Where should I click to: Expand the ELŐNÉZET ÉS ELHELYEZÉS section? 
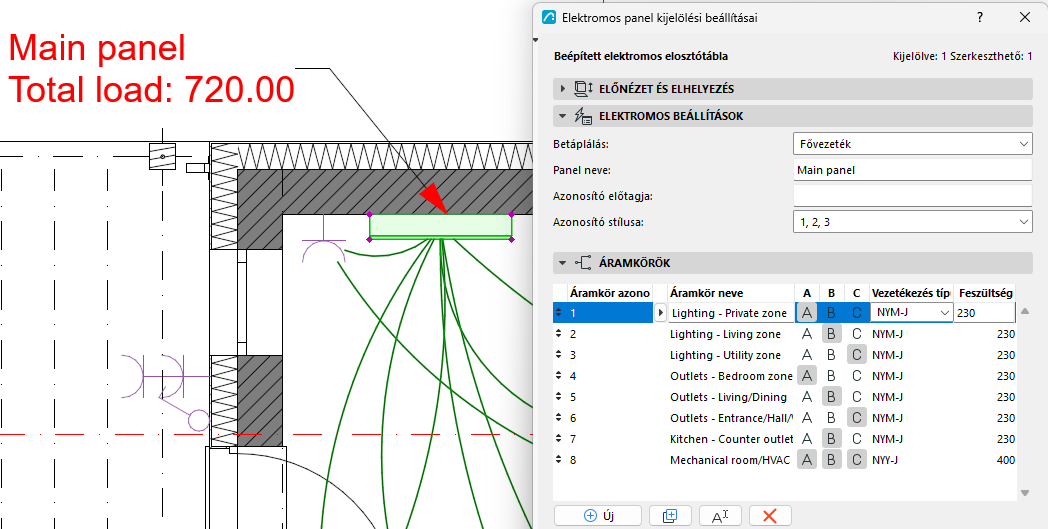(x=563, y=89)
